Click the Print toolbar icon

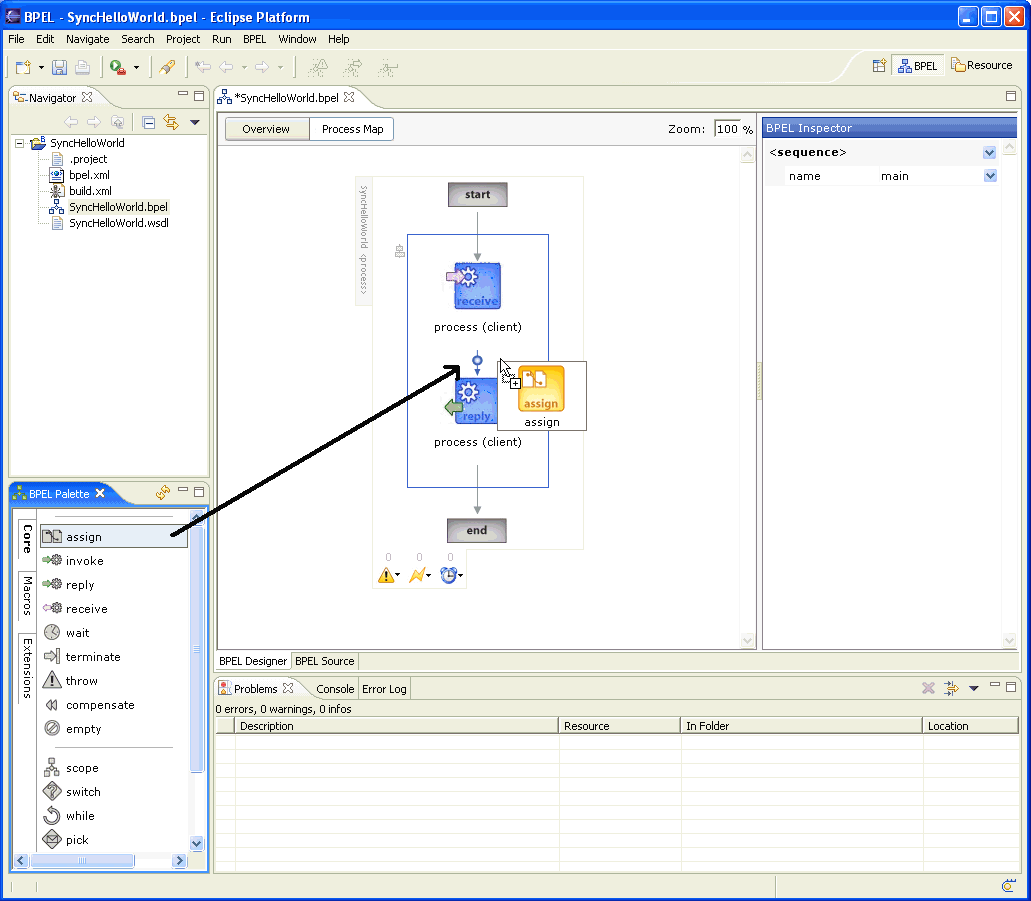pyautogui.click(x=82, y=67)
